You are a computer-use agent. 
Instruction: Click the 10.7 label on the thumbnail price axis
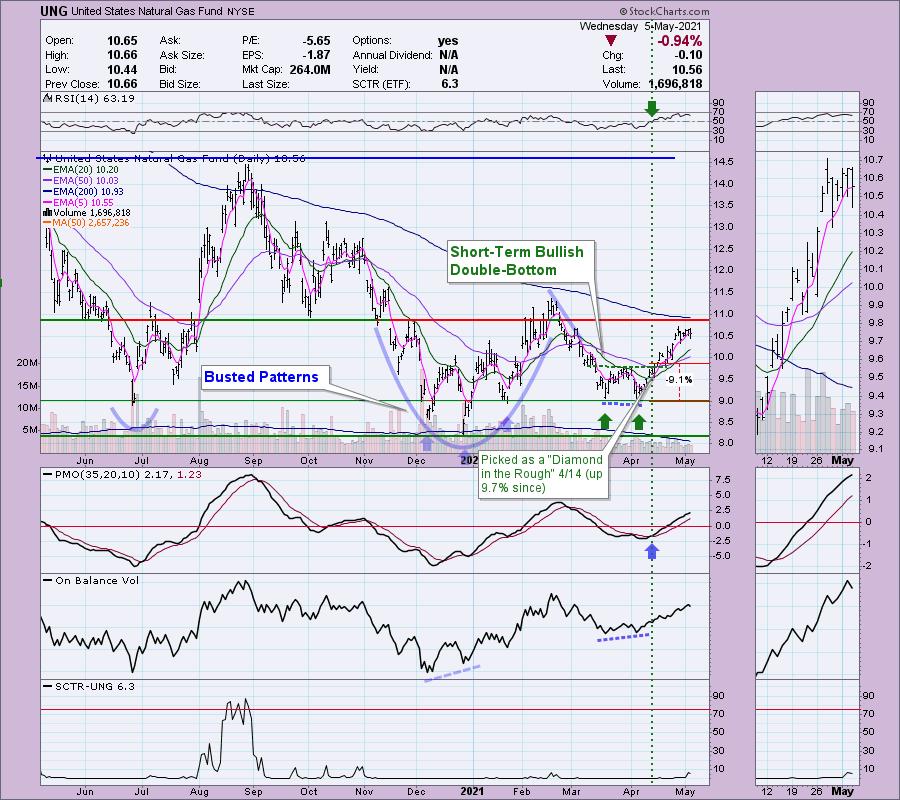[x=872, y=159]
